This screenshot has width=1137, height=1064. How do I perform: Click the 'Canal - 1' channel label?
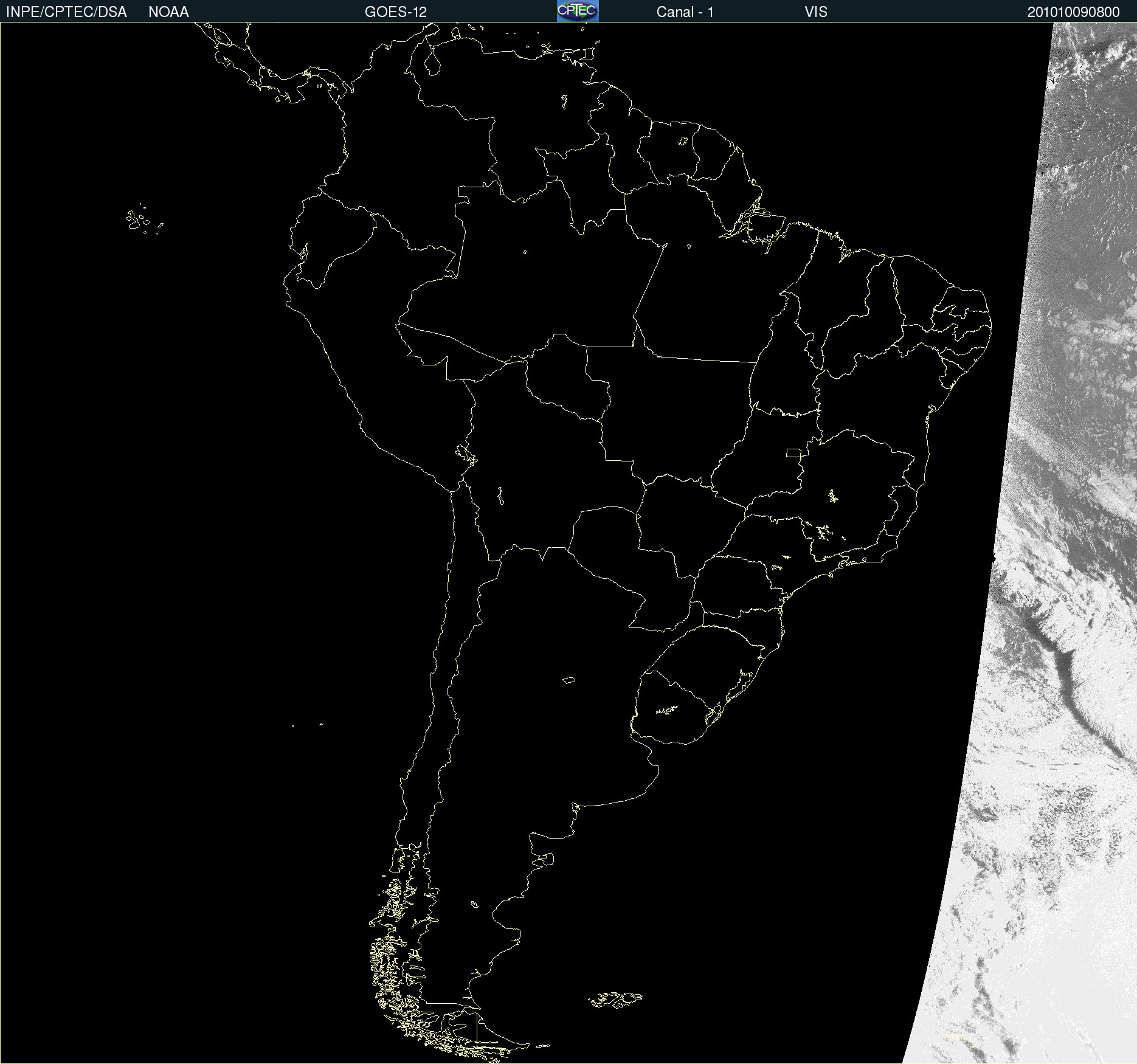tap(685, 12)
